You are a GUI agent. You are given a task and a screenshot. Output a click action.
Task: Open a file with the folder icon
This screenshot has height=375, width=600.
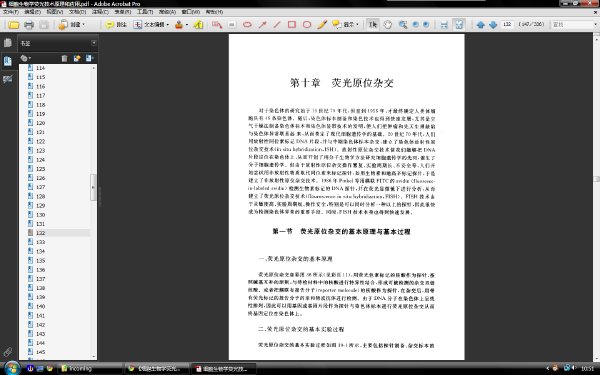[x=14, y=25]
